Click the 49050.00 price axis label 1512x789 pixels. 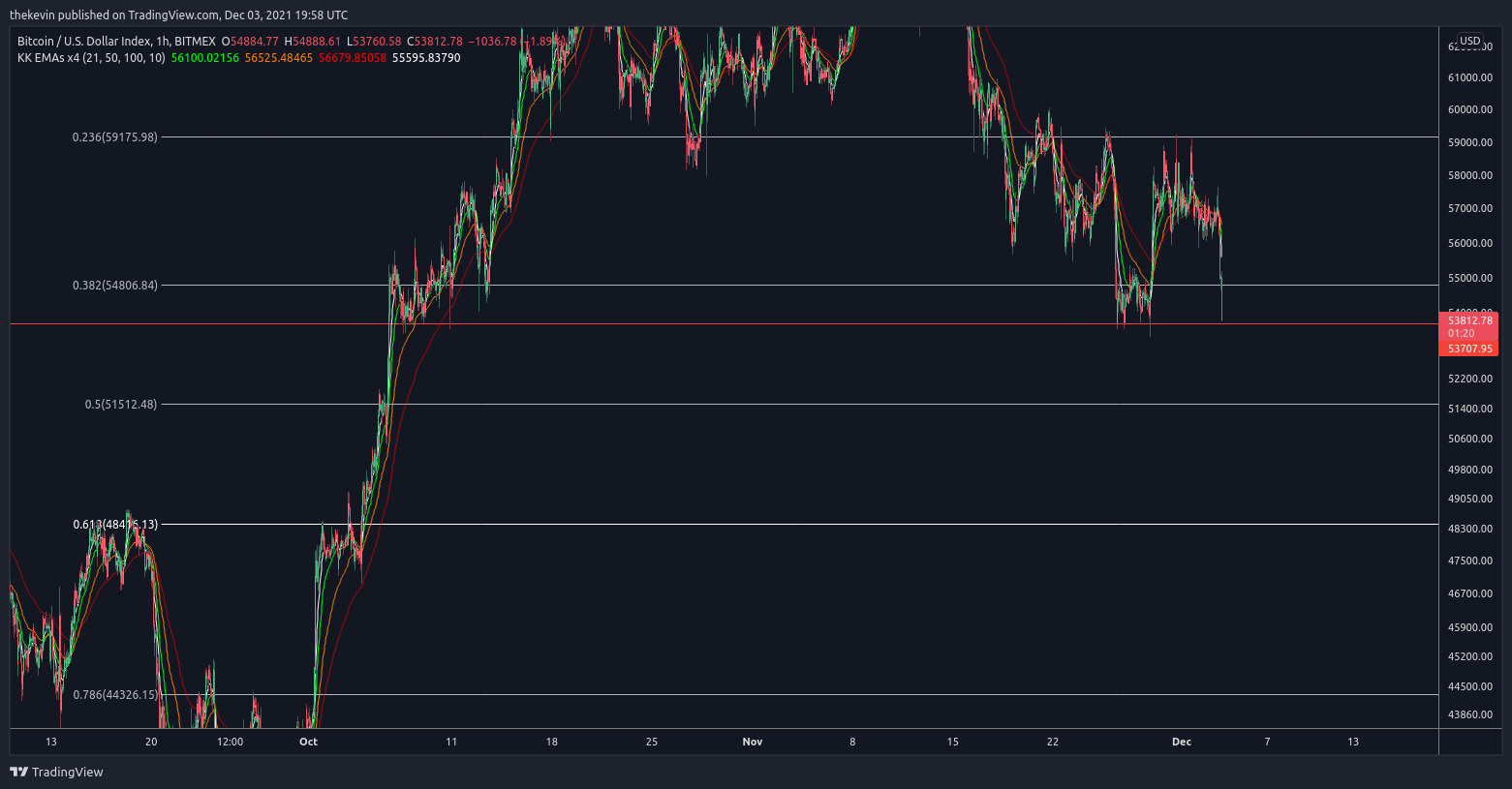(1469, 499)
